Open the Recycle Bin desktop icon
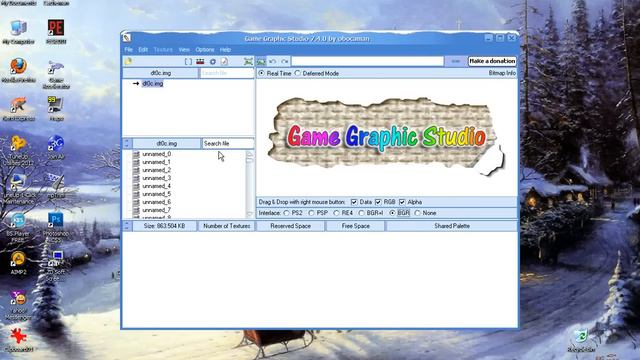The image size is (640, 360). [581, 340]
